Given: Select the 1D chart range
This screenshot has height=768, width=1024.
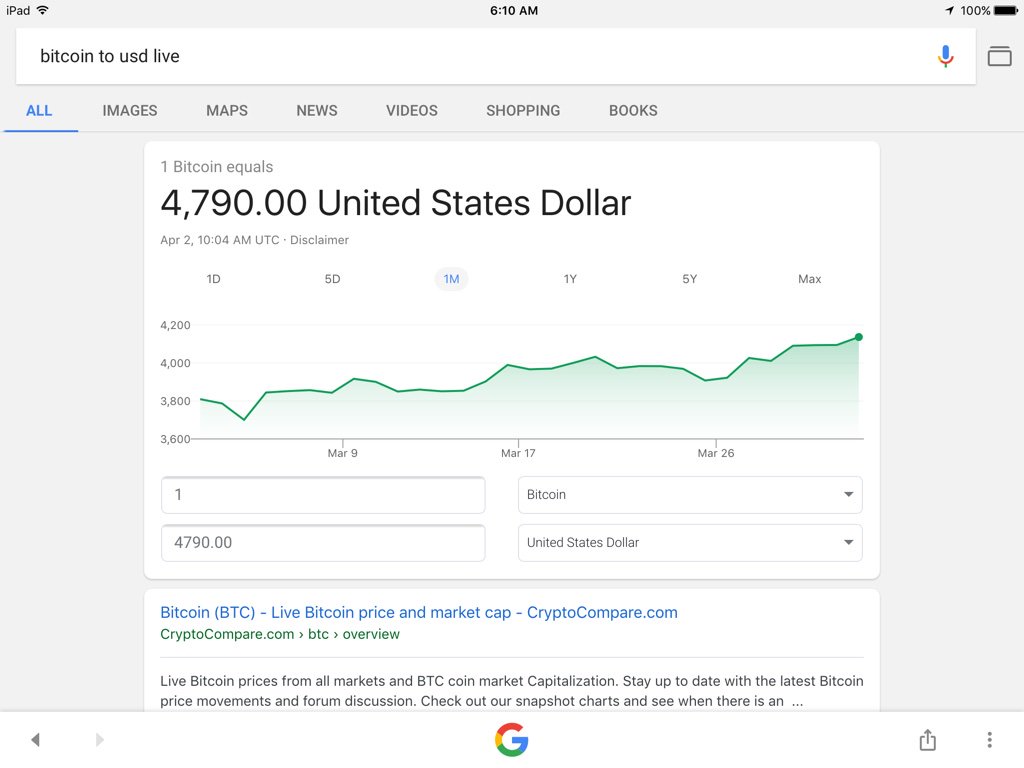Looking at the screenshot, I should 214,279.
